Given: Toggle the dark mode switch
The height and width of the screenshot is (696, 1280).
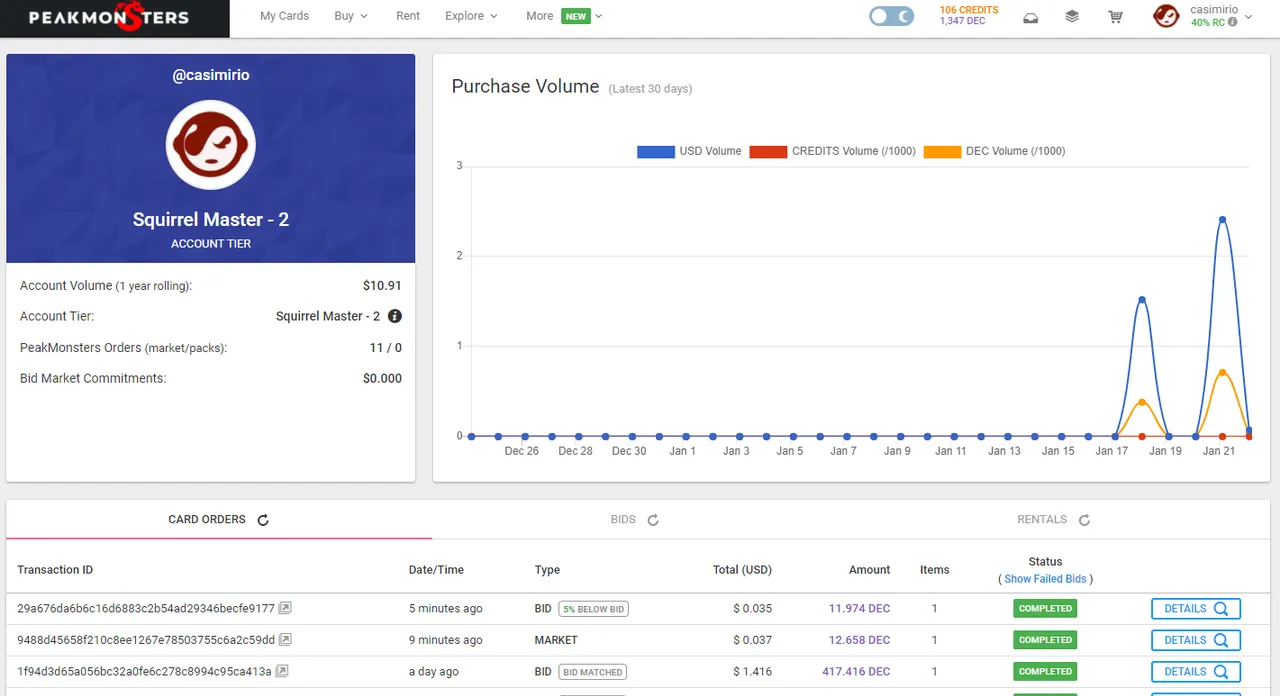Looking at the screenshot, I should pos(891,16).
